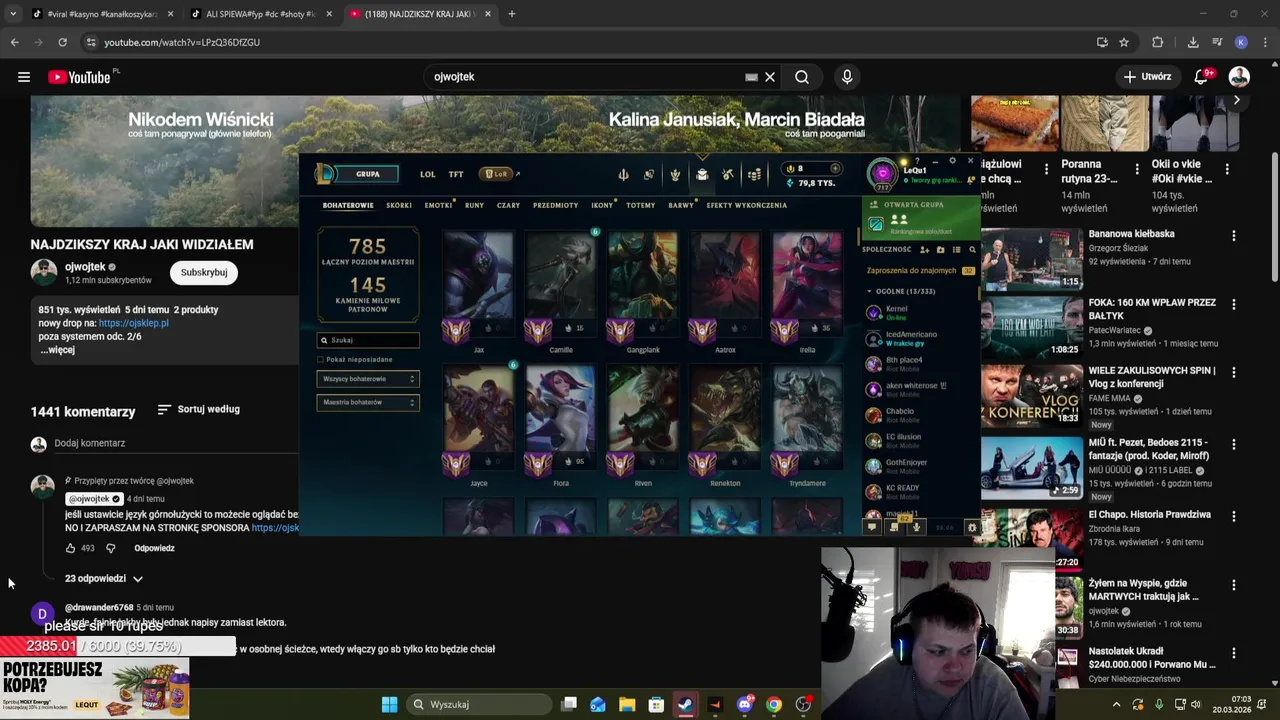Expand the 23 odpowiedzi replies

104,578
